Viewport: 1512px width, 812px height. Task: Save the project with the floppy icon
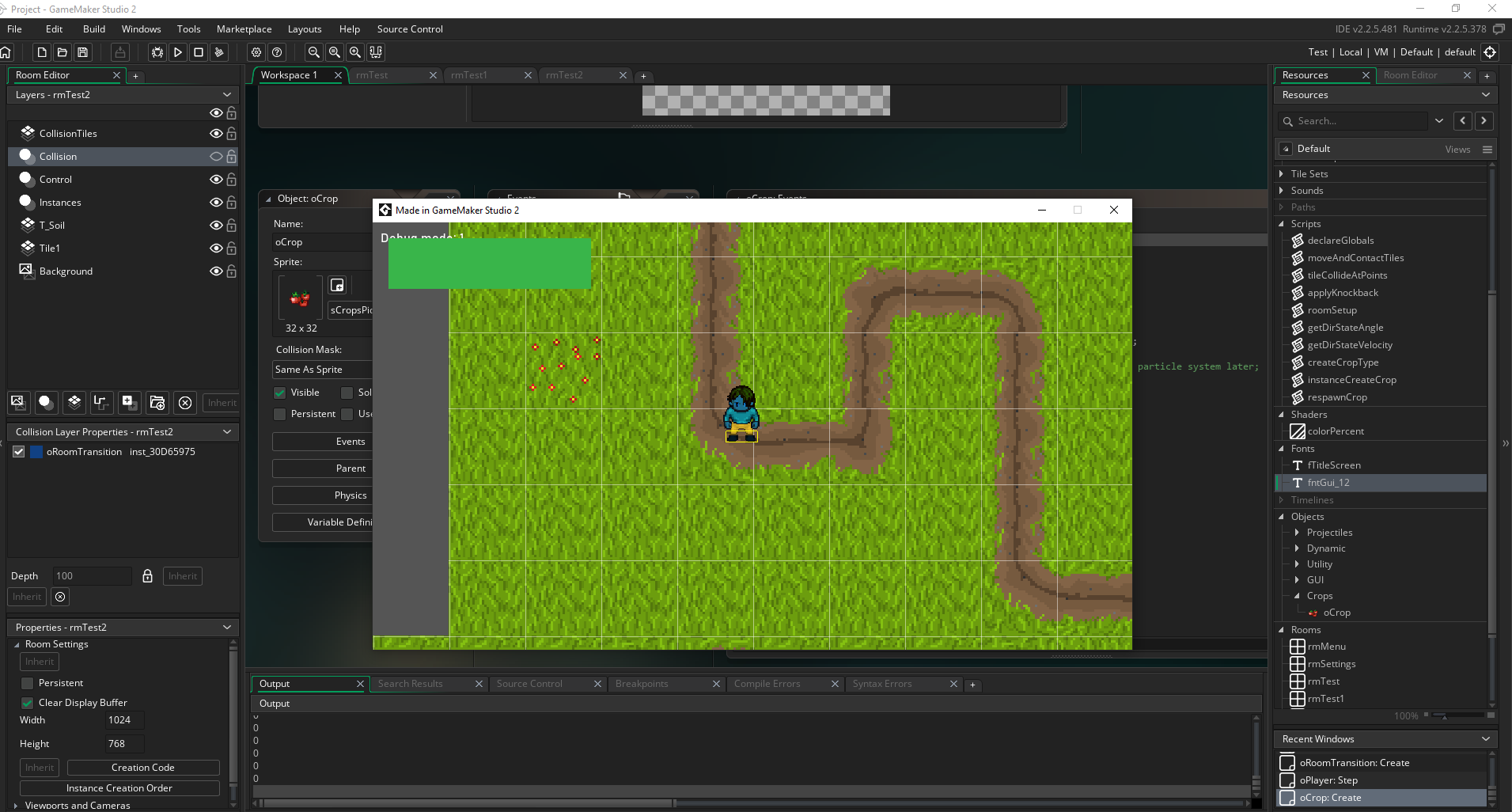(83, 52)
